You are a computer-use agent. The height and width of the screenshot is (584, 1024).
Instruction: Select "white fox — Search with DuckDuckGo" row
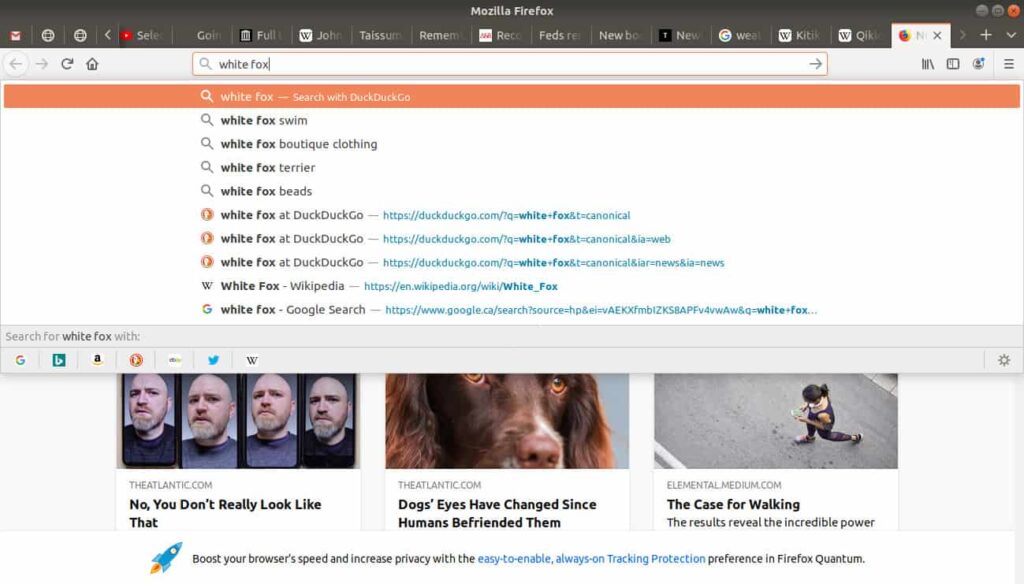coord(511,97)
